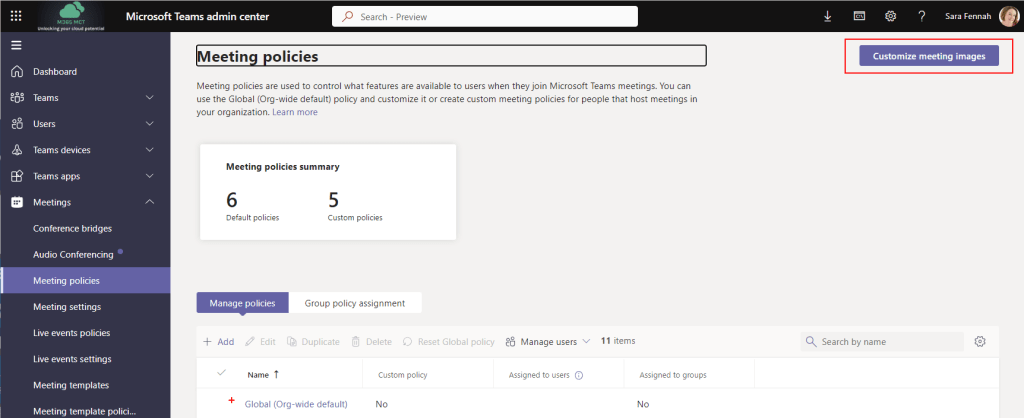The width and height of the screenshot is (1024, 418).
Task: Click the Dashboard home icon in sidebar
Action: [17, 72]
